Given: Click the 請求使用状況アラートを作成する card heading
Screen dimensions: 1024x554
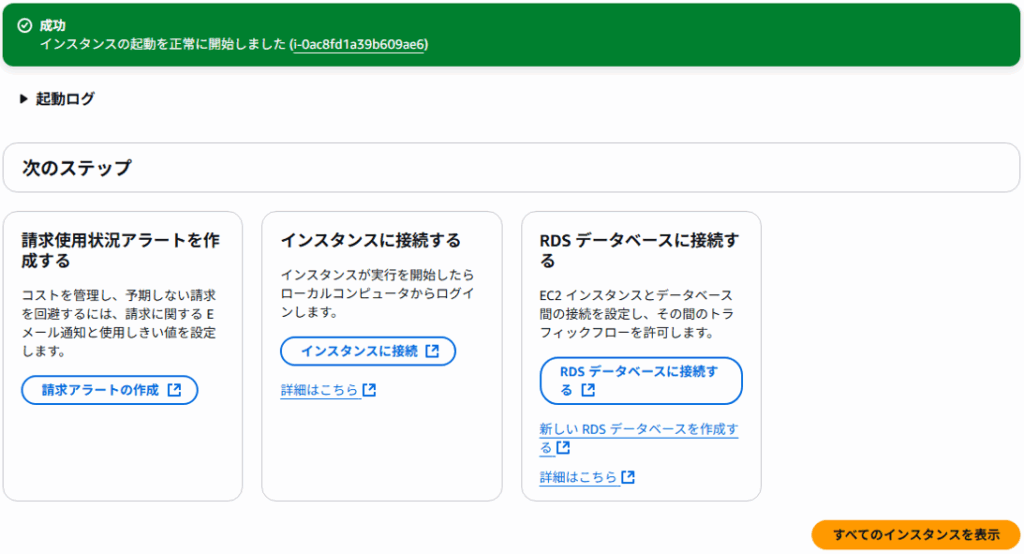Looking at the screenshot, I should pos(120,250).
